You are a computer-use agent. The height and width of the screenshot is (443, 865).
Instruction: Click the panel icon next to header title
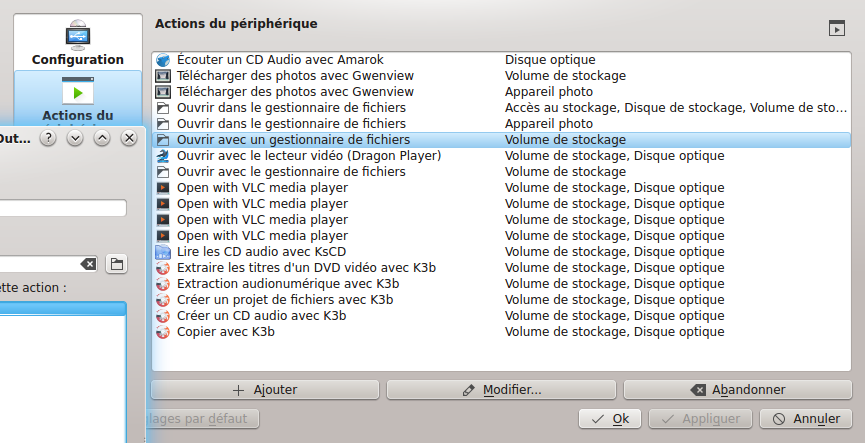837,29
